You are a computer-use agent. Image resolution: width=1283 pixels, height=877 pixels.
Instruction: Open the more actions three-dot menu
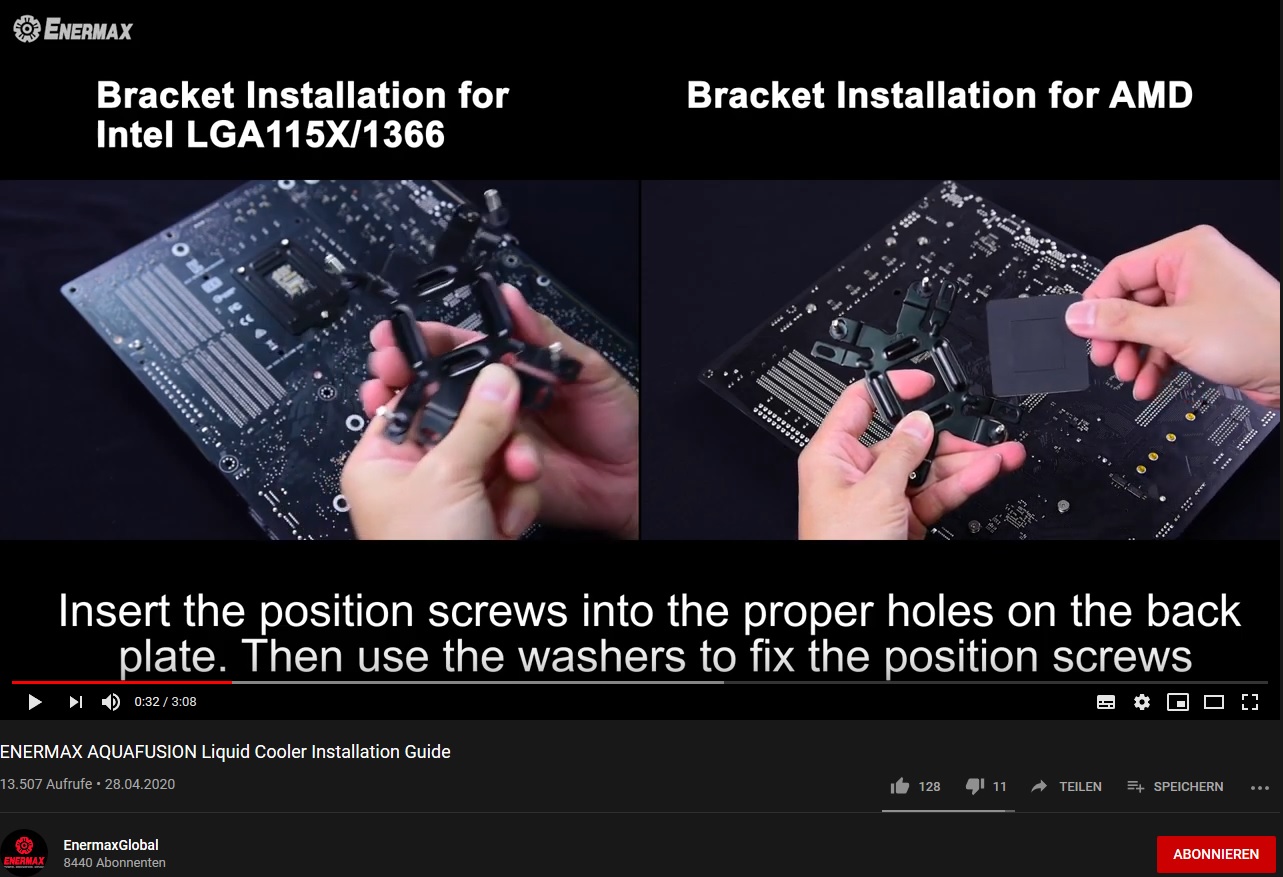tap(1260, 787)
